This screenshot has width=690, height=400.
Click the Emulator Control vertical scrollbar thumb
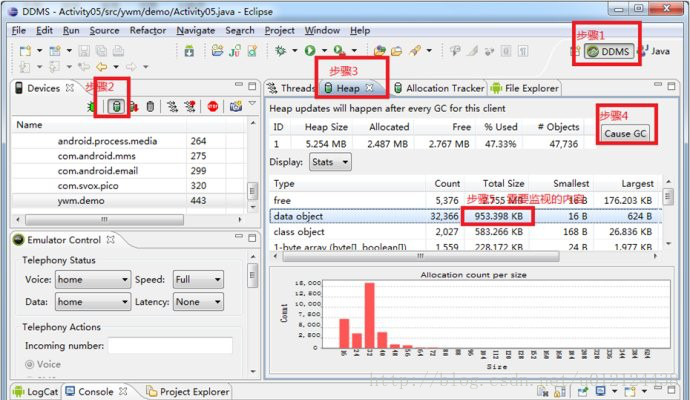tap(253, 275)
